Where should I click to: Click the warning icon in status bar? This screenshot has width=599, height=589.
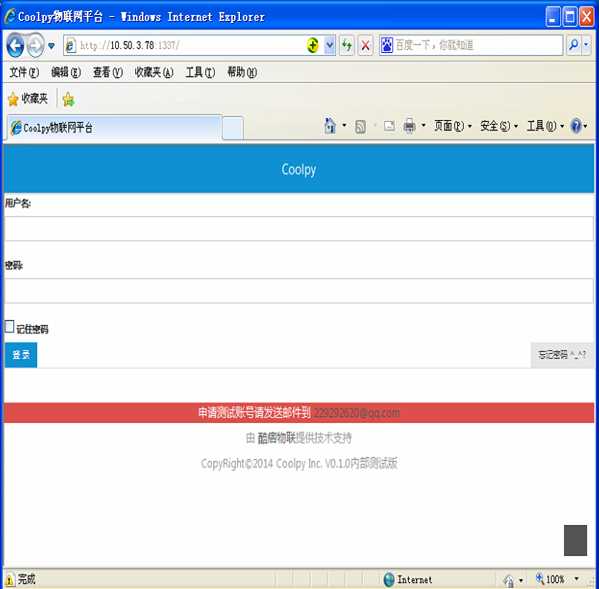pyautogui.click(x=9, y=580)
